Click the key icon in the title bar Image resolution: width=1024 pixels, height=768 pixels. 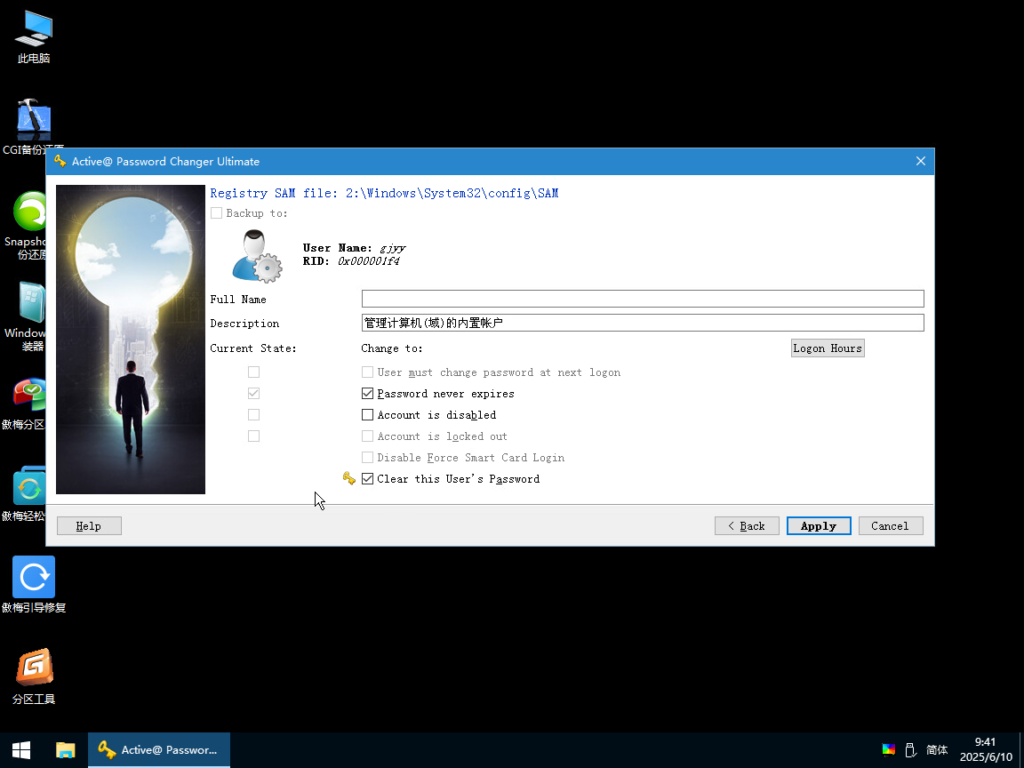point(60,161)
